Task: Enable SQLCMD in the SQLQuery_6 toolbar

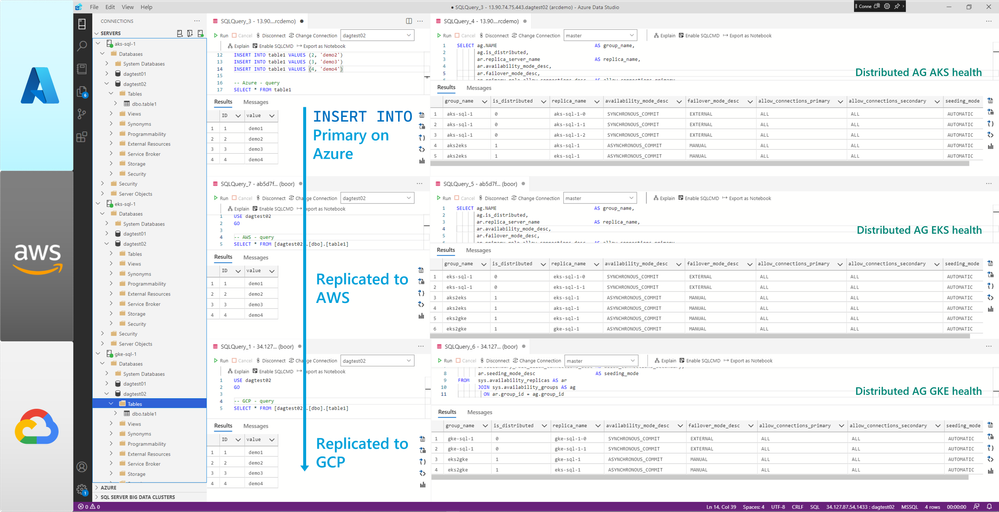Action: [700, 360]
